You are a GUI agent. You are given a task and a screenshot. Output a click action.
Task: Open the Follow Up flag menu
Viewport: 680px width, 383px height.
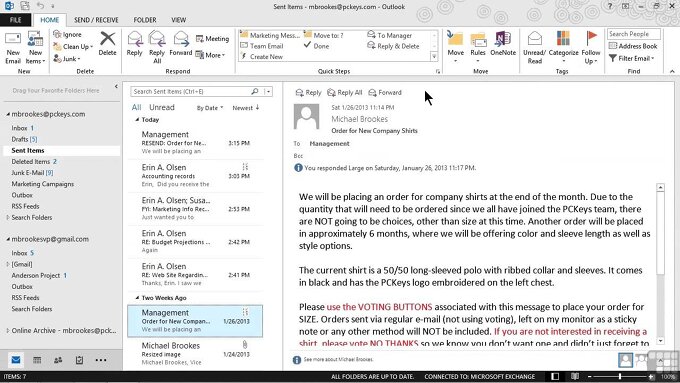pos(591,48)
